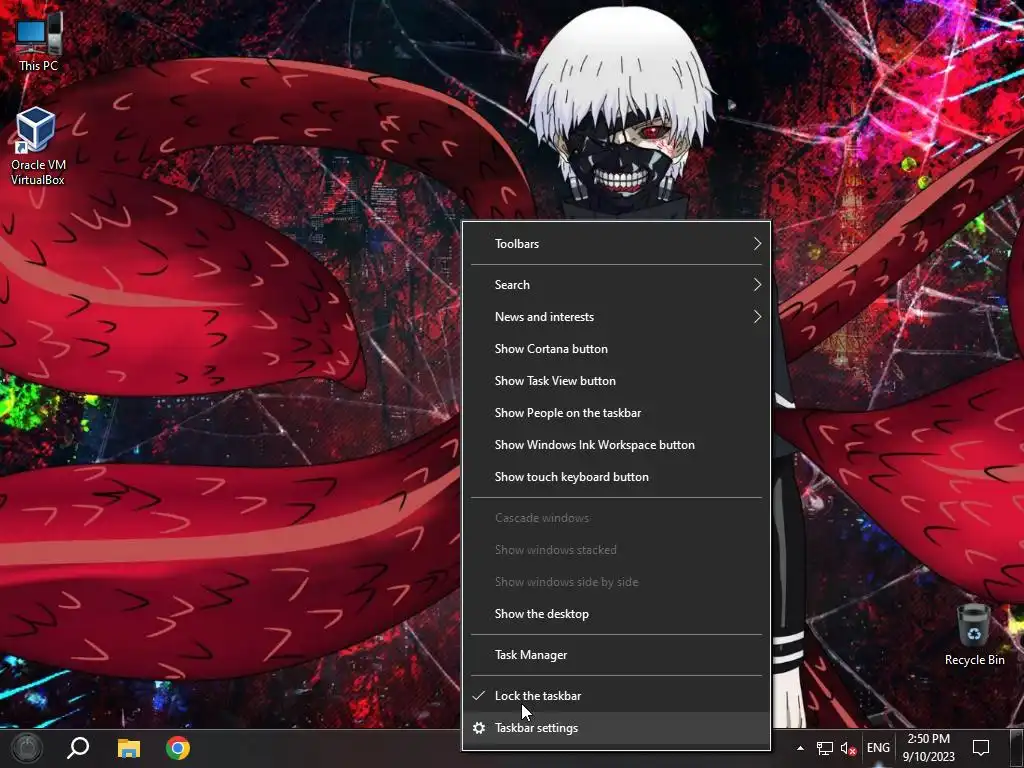The width and height of the screenshot is (1024, 768).
Task: Select Oracle VM VirtualBox shortcut
Action: [38, 146]
